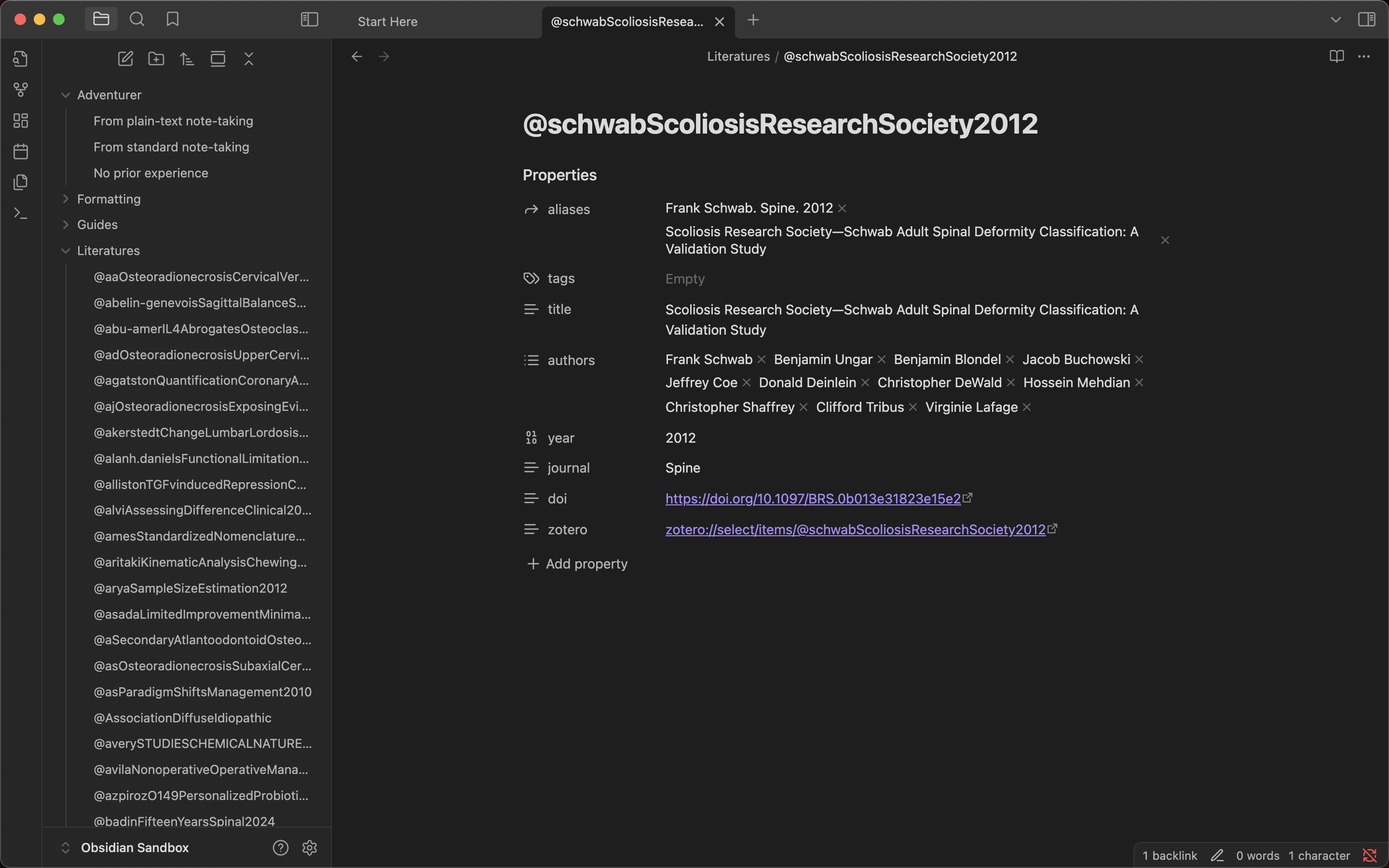Expand the Formatting folder
The image size is (1389, 868).
(x=66, y=199)
